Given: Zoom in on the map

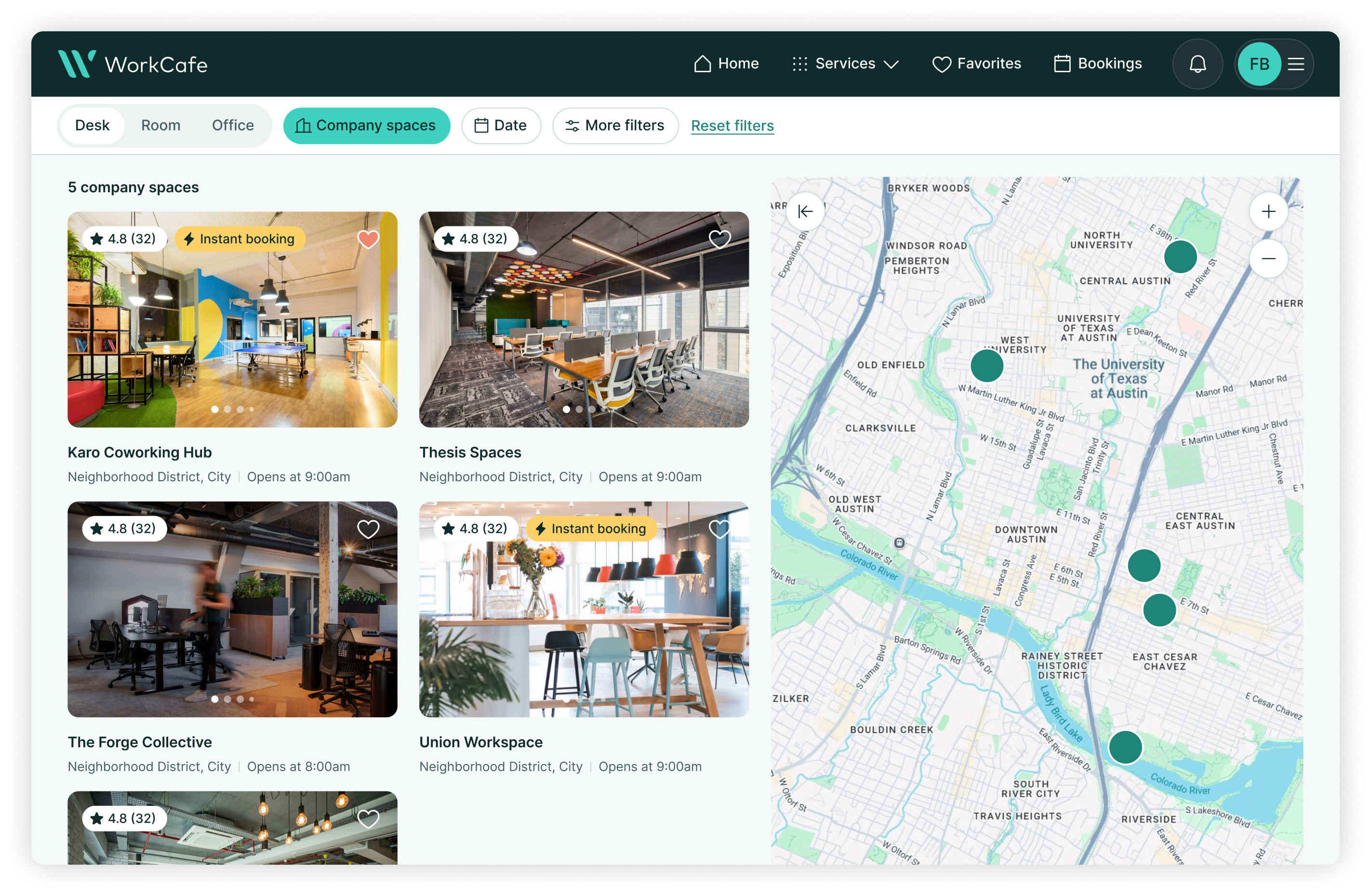Looking at the screenshot, I should click(x=1268, y=211).
